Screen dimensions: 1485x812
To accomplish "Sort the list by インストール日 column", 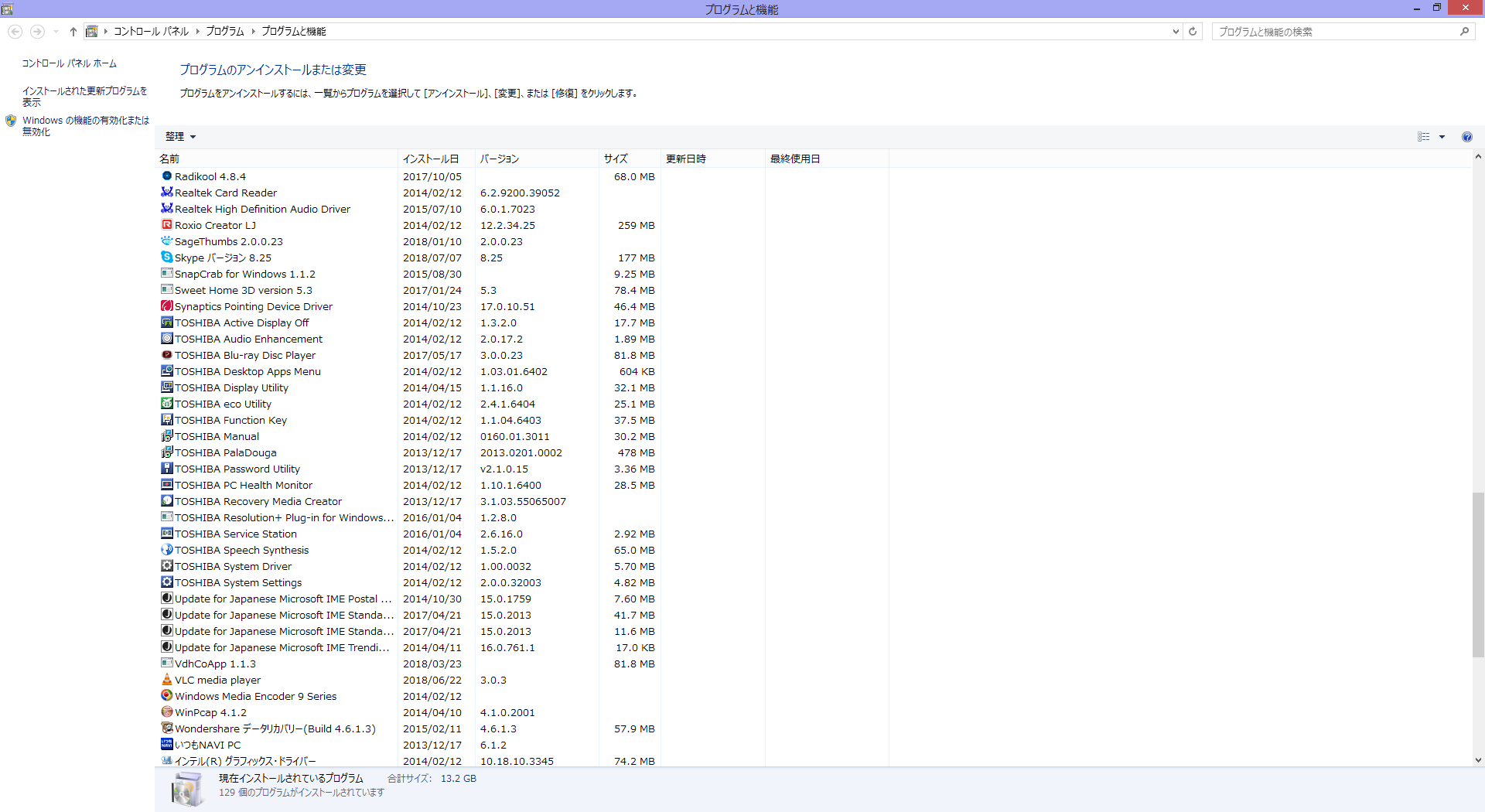I will 436,159.
